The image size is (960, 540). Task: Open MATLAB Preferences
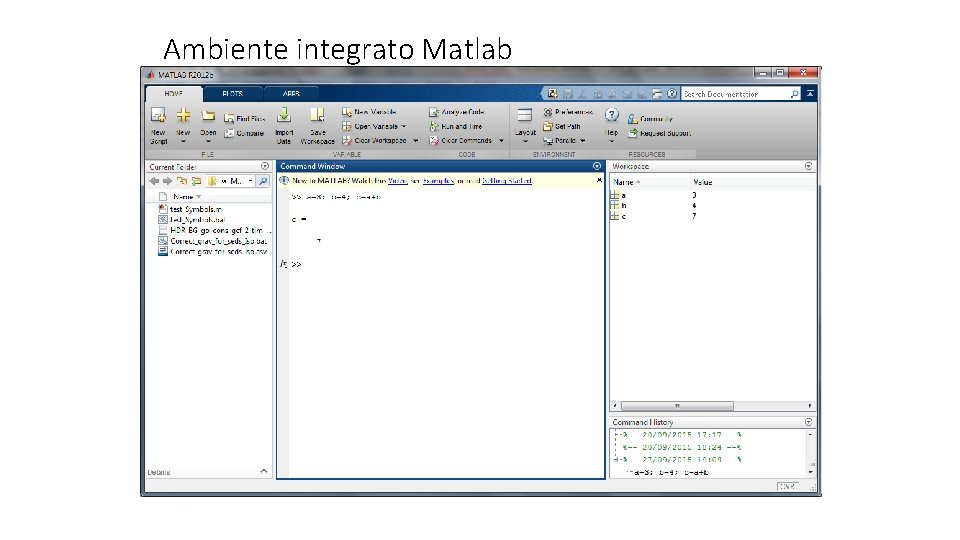pyautogui.click(x=568, y=112)
